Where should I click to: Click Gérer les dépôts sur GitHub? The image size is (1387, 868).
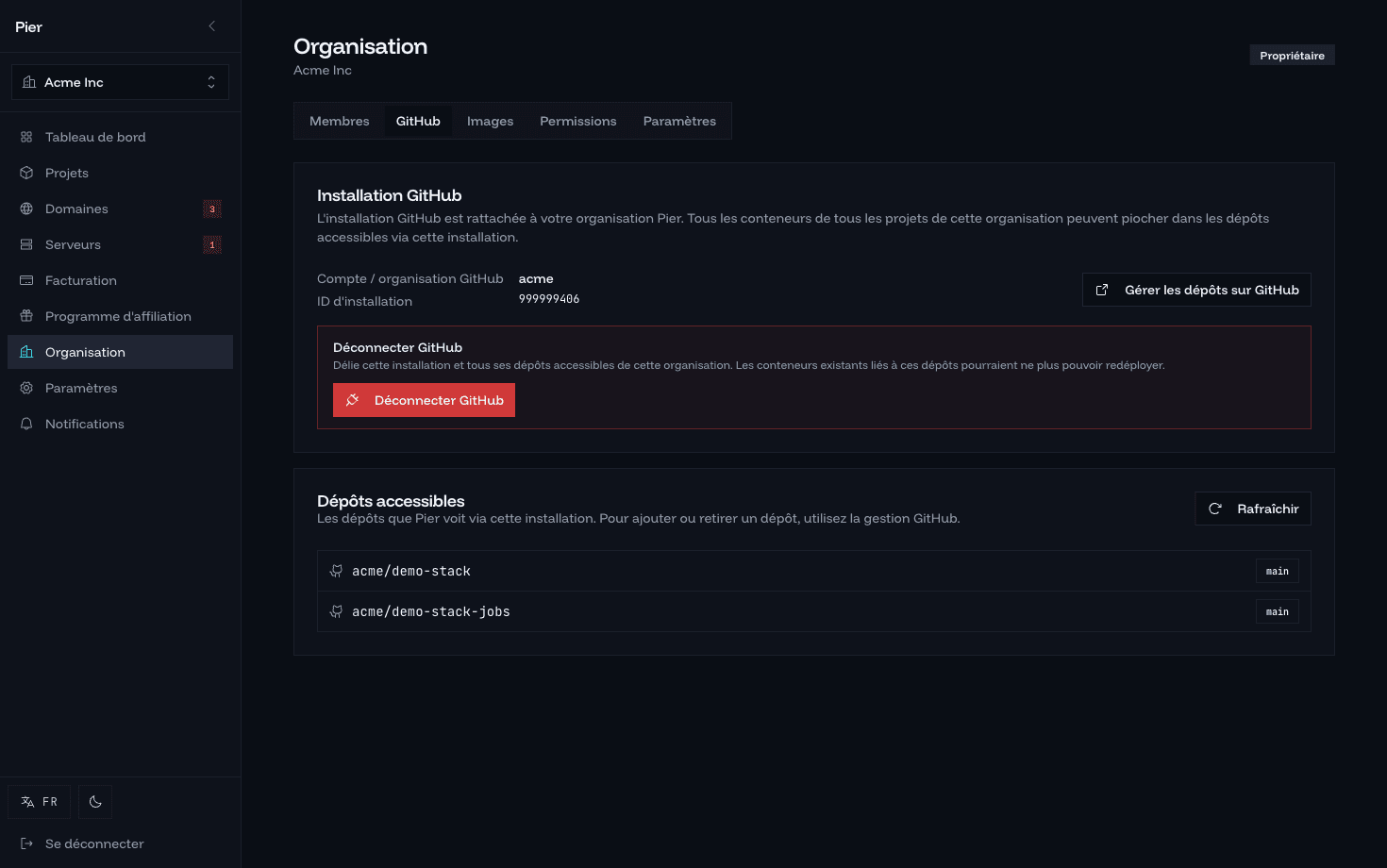(x=1196, y=290)
